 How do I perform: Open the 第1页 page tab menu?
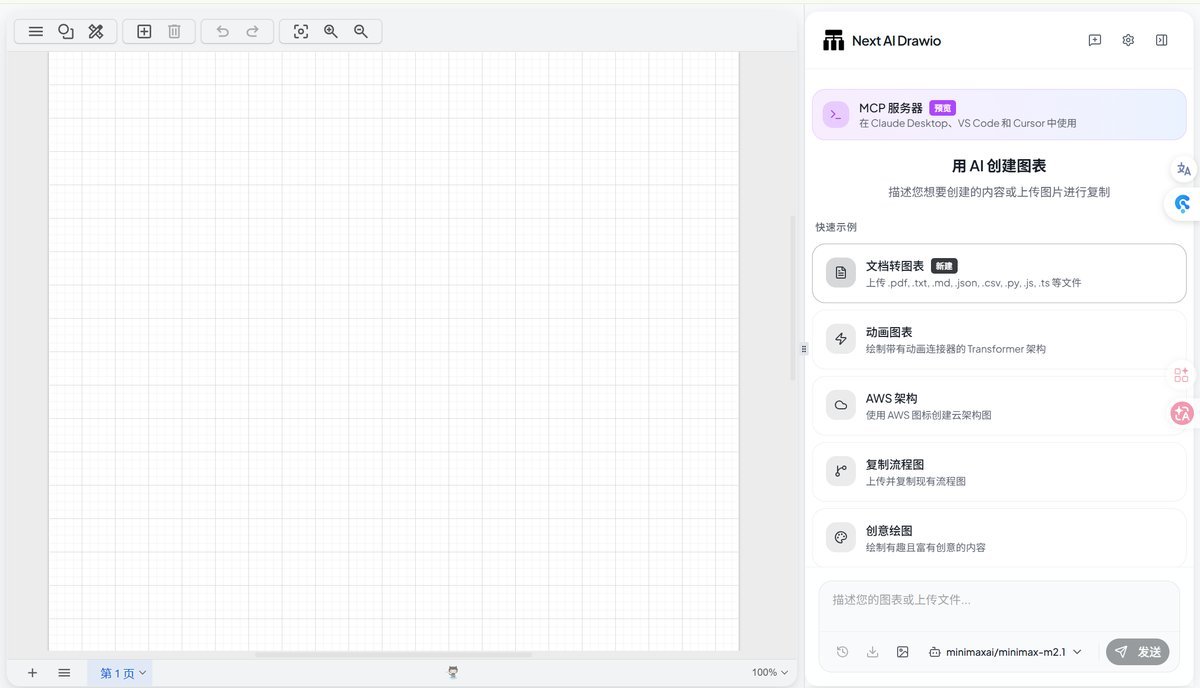121,673
